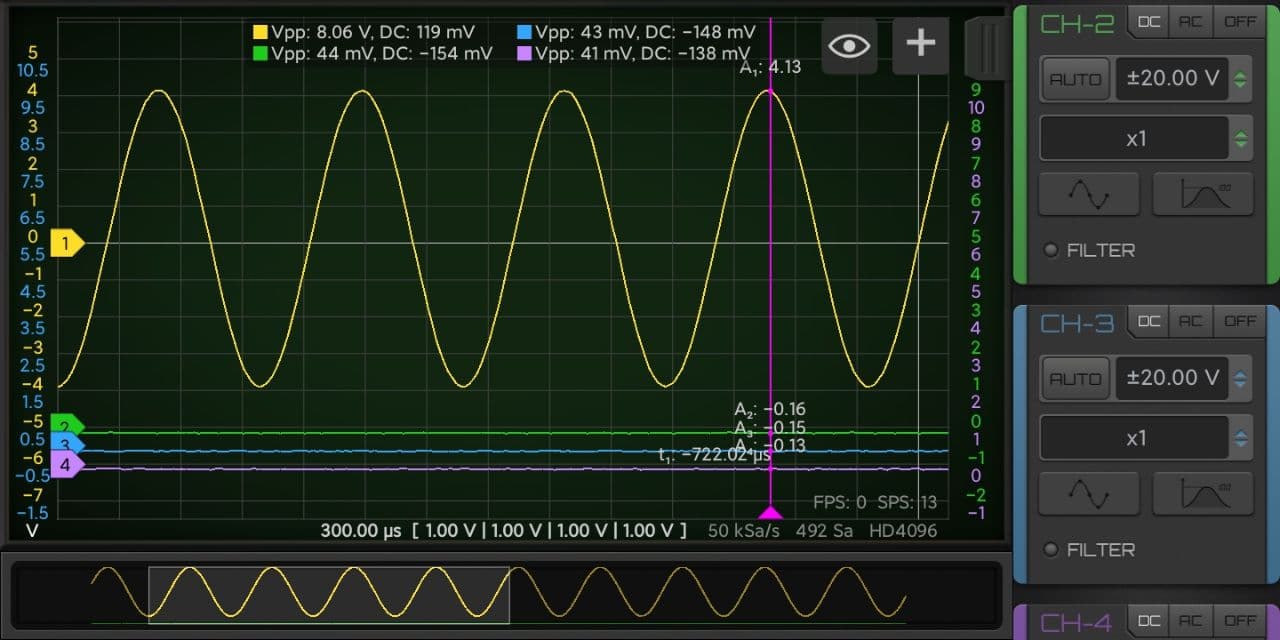The height and width of the screenshot is (640, 1280).
Task: Enable the CH-3 FILTER option
Action: point(1051,550)
